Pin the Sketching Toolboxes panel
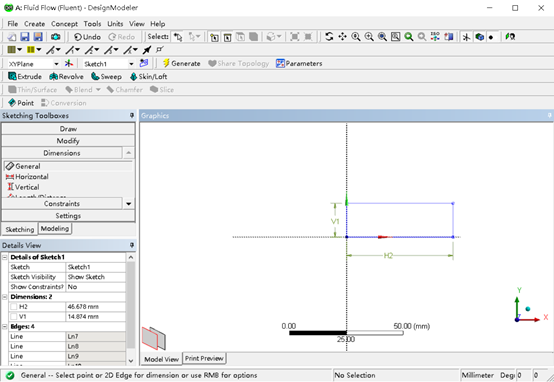The width and height of the screenshot is (554, 382). (x=132, y=116)
